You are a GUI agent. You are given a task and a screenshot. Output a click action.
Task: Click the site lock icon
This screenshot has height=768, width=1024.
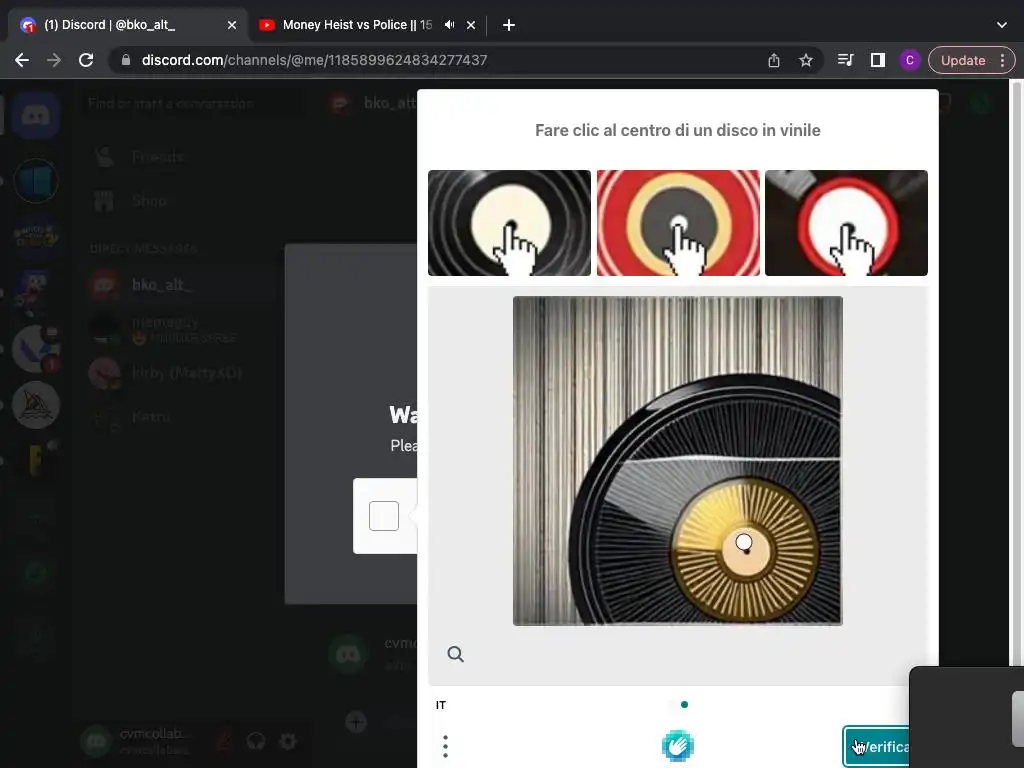click(x=126, y=60)
